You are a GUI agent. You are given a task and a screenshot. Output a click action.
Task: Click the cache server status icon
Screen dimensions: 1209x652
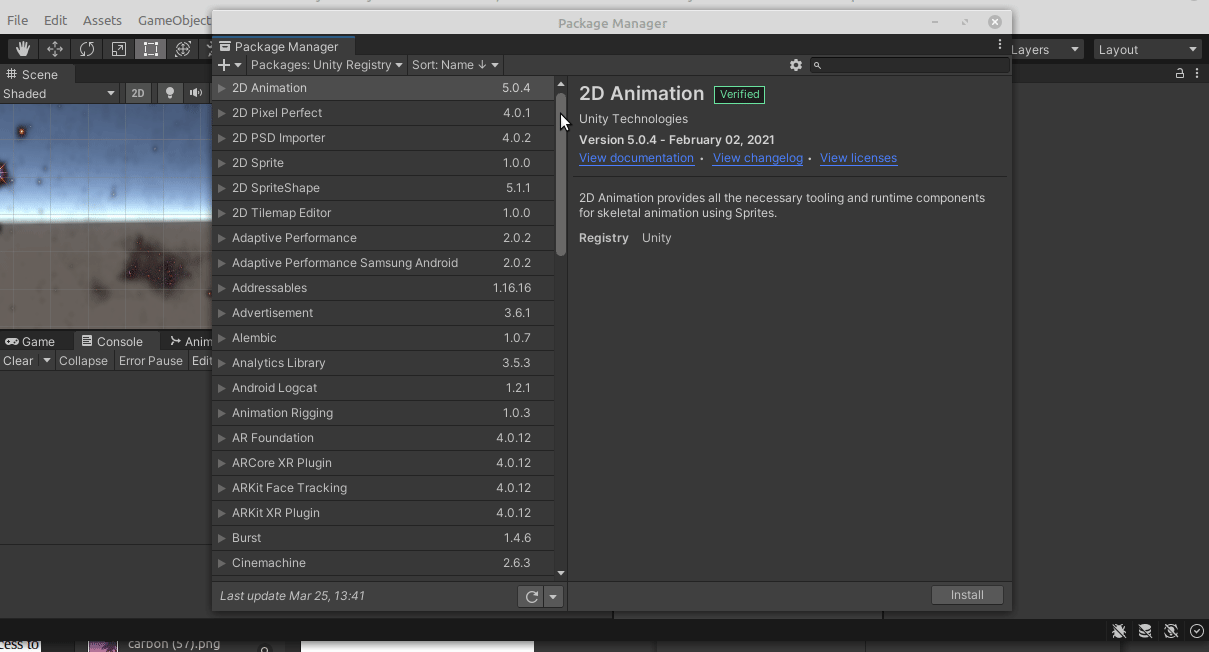click(x=1145, y=631)
